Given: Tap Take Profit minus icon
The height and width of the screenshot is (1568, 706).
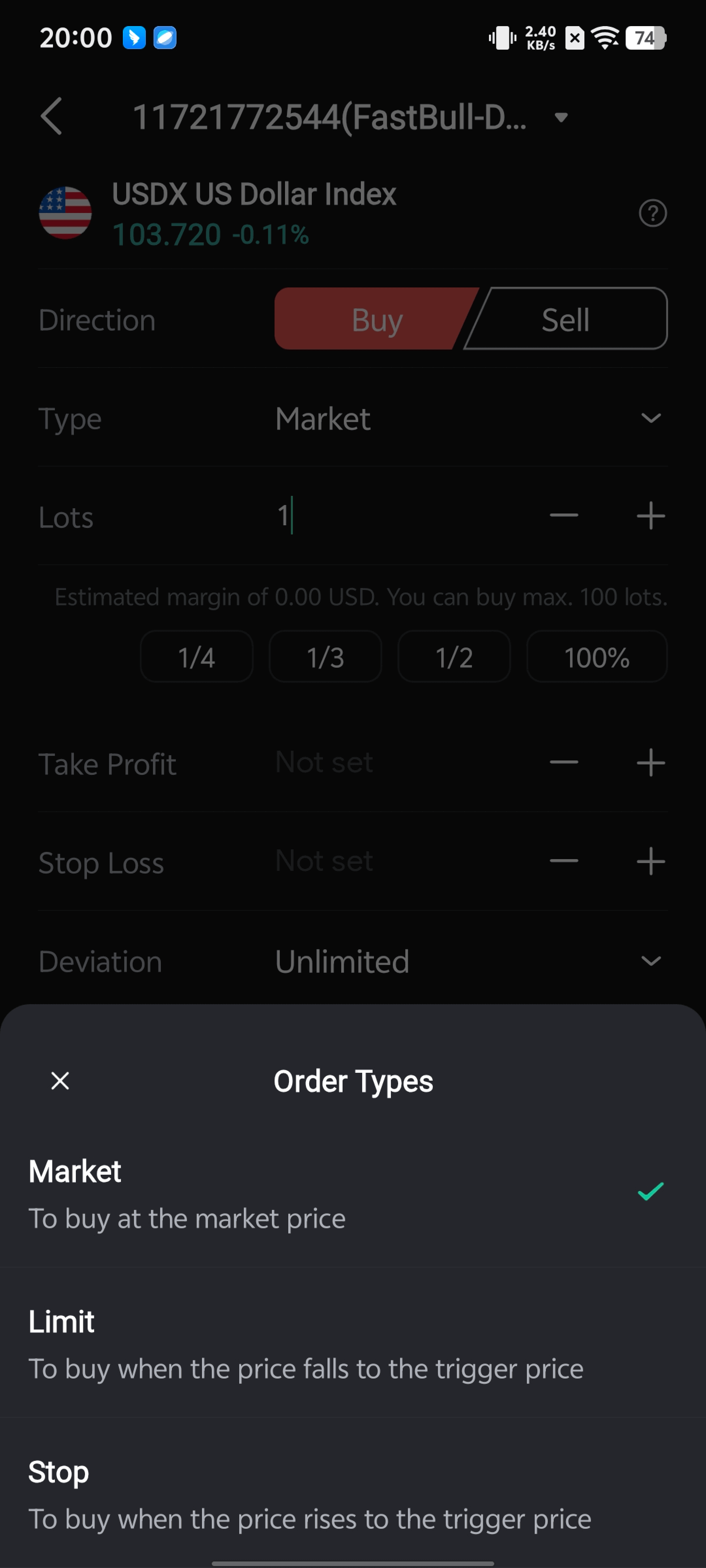Looking at the screenshot, I should pos(563,763).
